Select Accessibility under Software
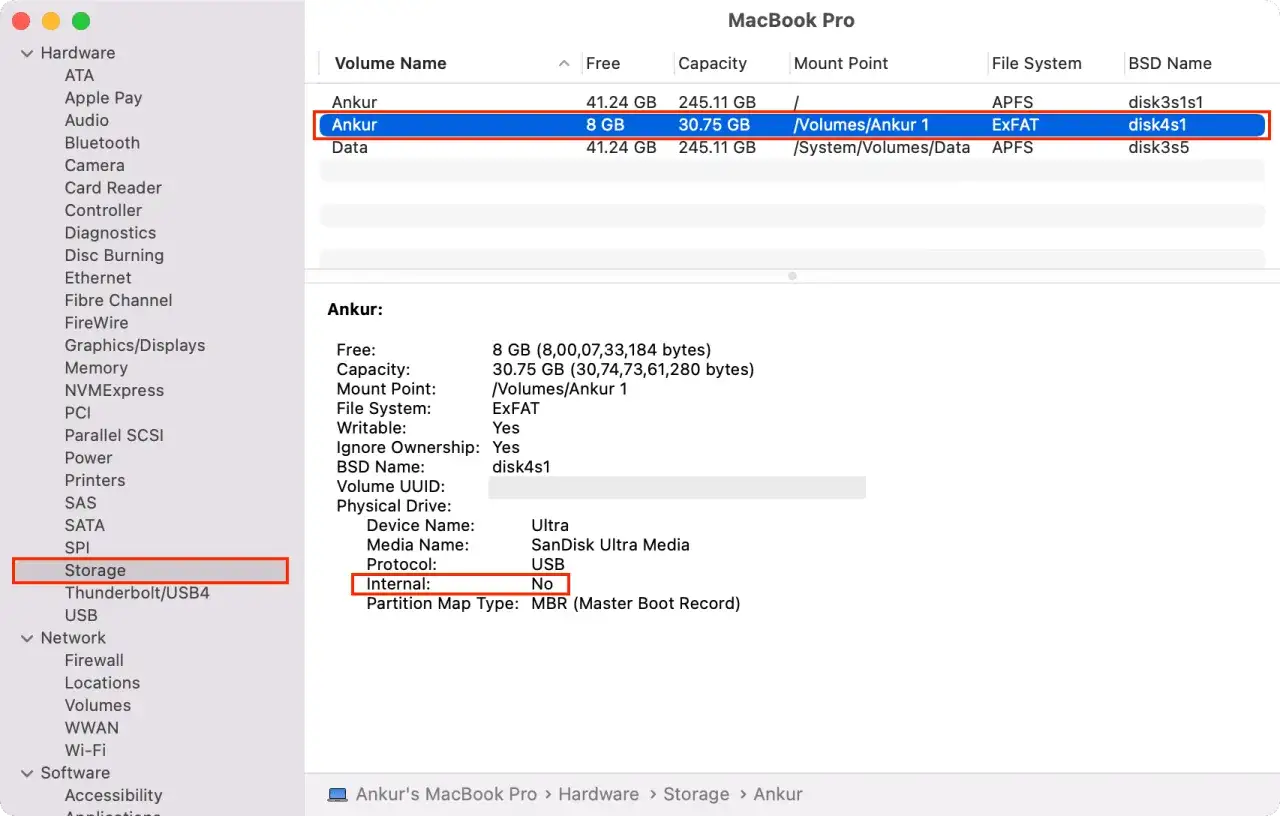Viewport: 1280px width, 816px height. (x=113, y=795)
